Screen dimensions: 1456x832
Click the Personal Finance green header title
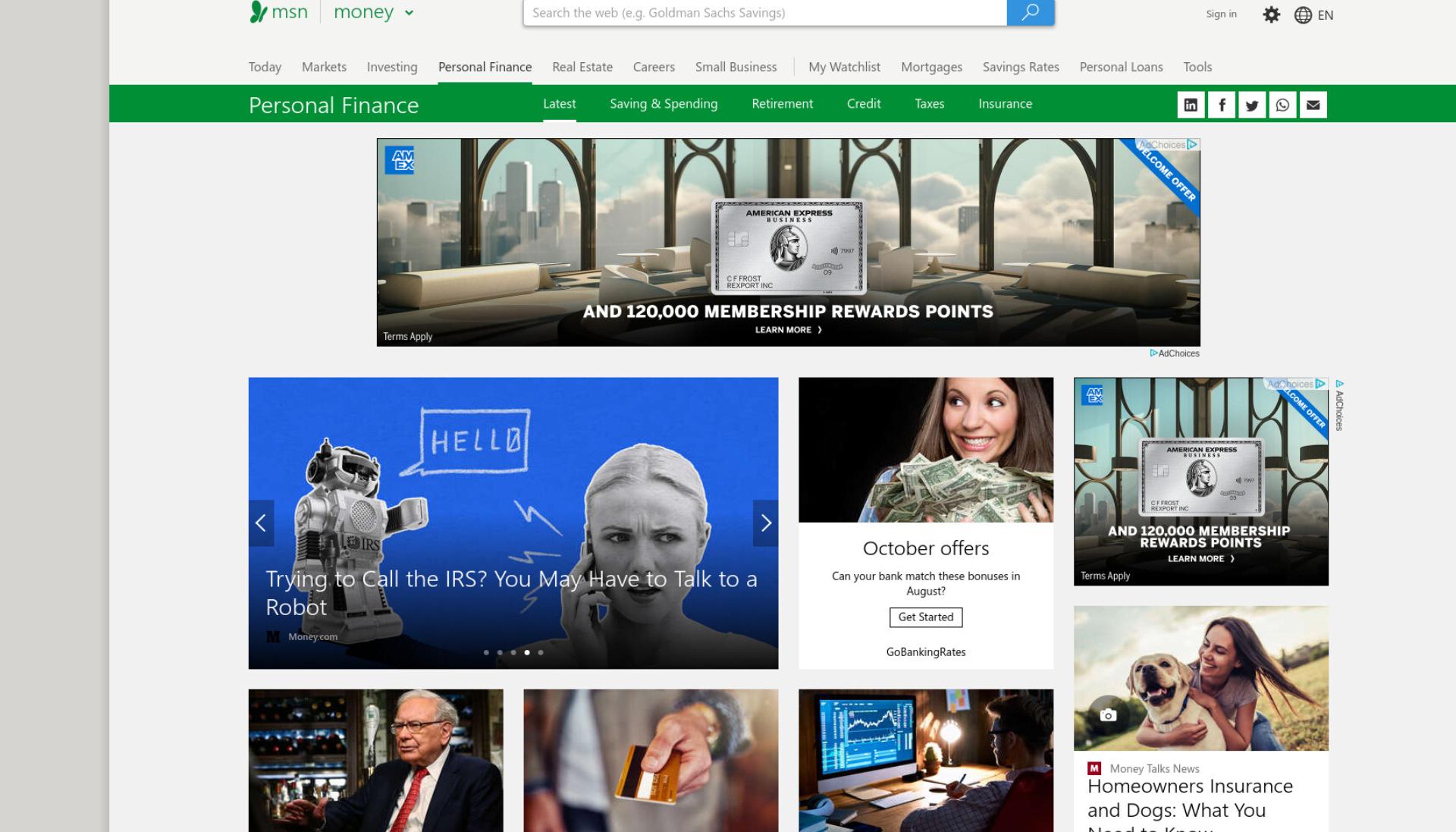334,105
